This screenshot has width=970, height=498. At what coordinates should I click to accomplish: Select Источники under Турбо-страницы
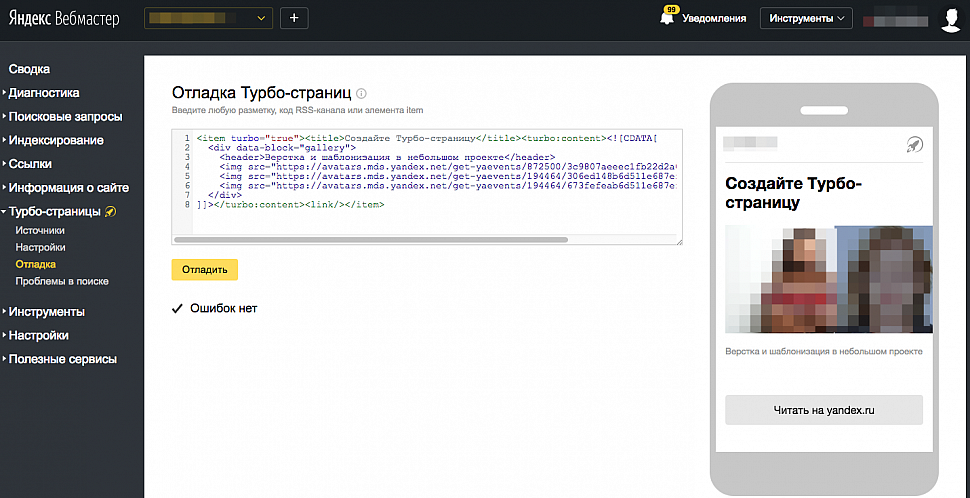click(40, 230)
